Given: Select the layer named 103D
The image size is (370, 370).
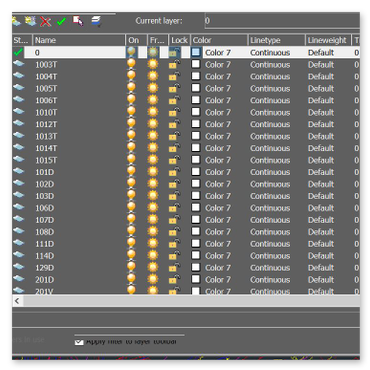Looking at the screenshot, I should (x=45, y=196).
